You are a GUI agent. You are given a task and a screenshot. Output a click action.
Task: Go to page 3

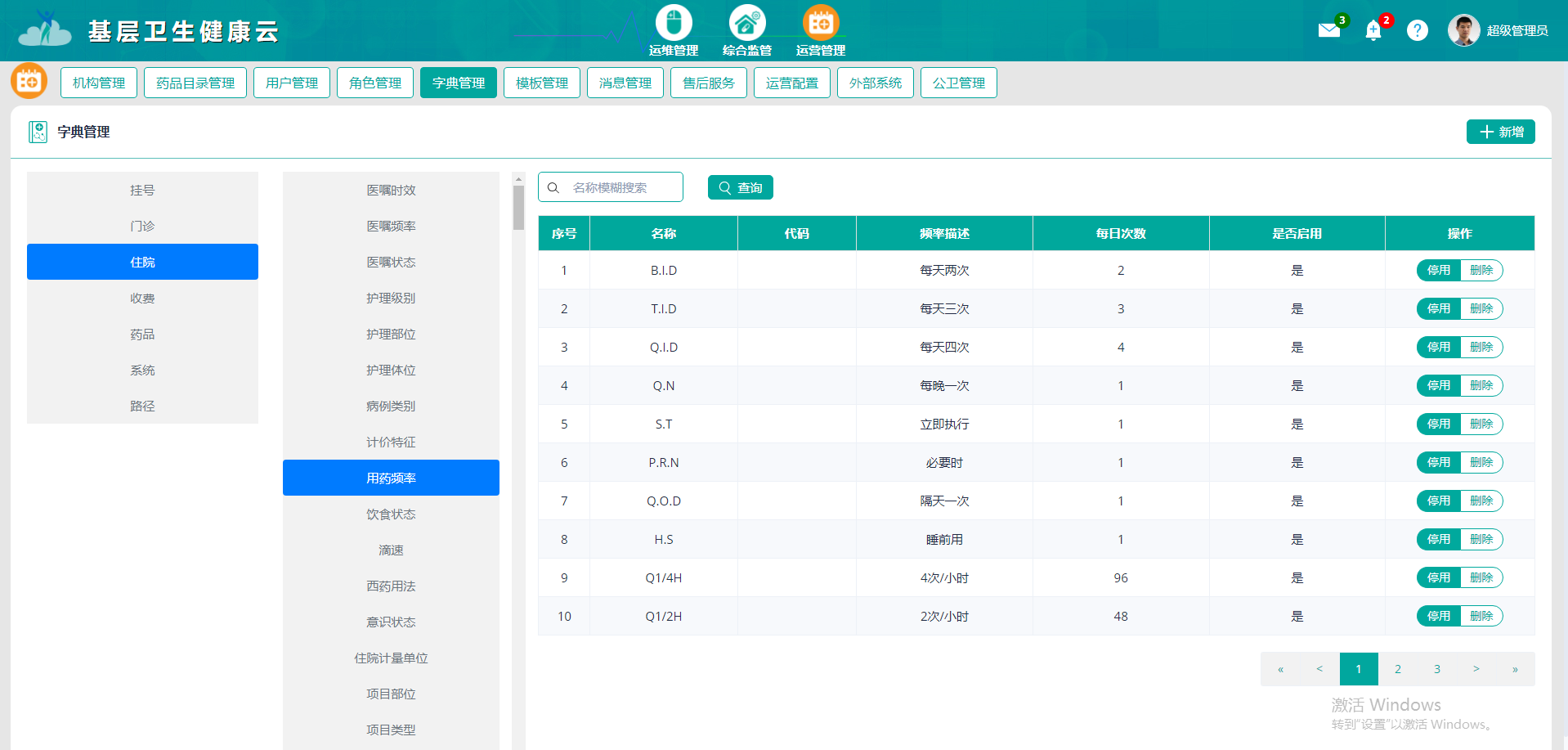pos(1437,669)
